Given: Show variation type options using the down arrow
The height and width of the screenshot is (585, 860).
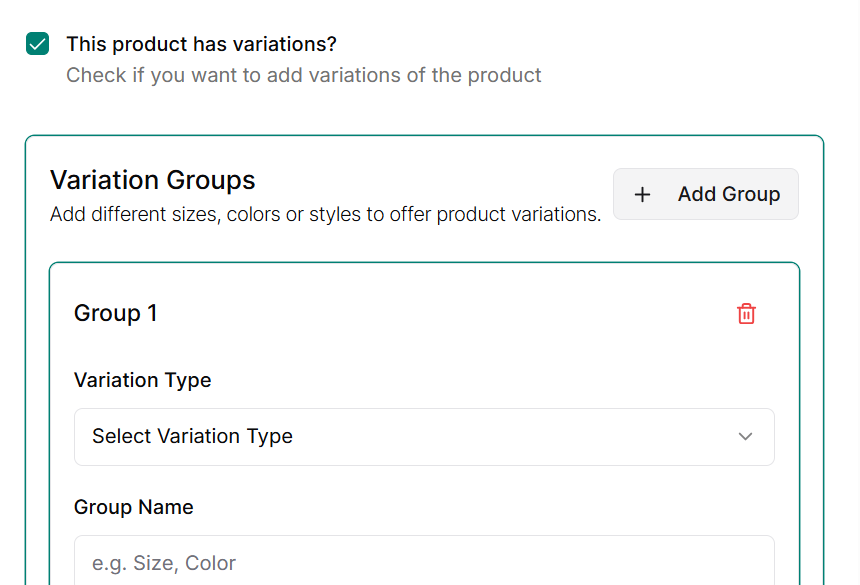Looking at the screenshot, I should point(745,437).
